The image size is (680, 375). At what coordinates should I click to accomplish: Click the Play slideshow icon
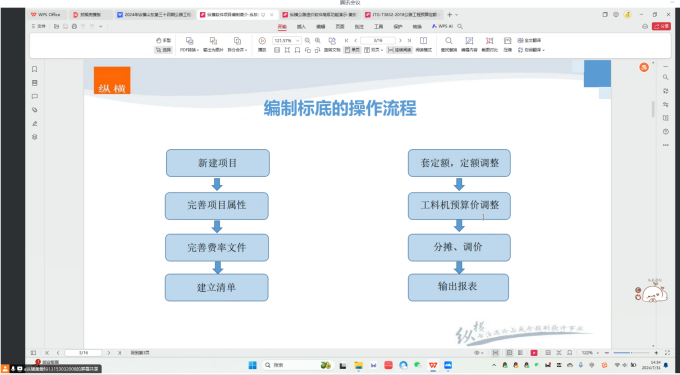coord(262,41)
